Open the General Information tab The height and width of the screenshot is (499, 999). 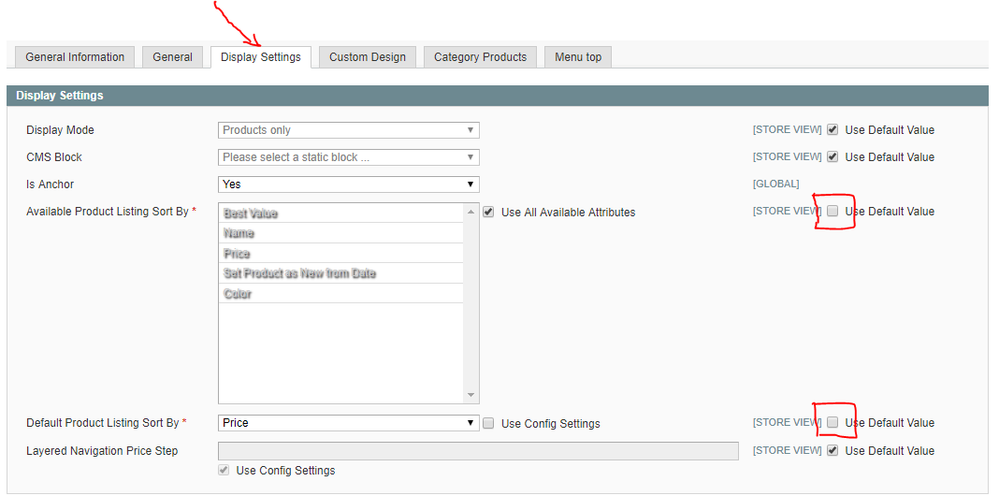click(x=75, y=57)
